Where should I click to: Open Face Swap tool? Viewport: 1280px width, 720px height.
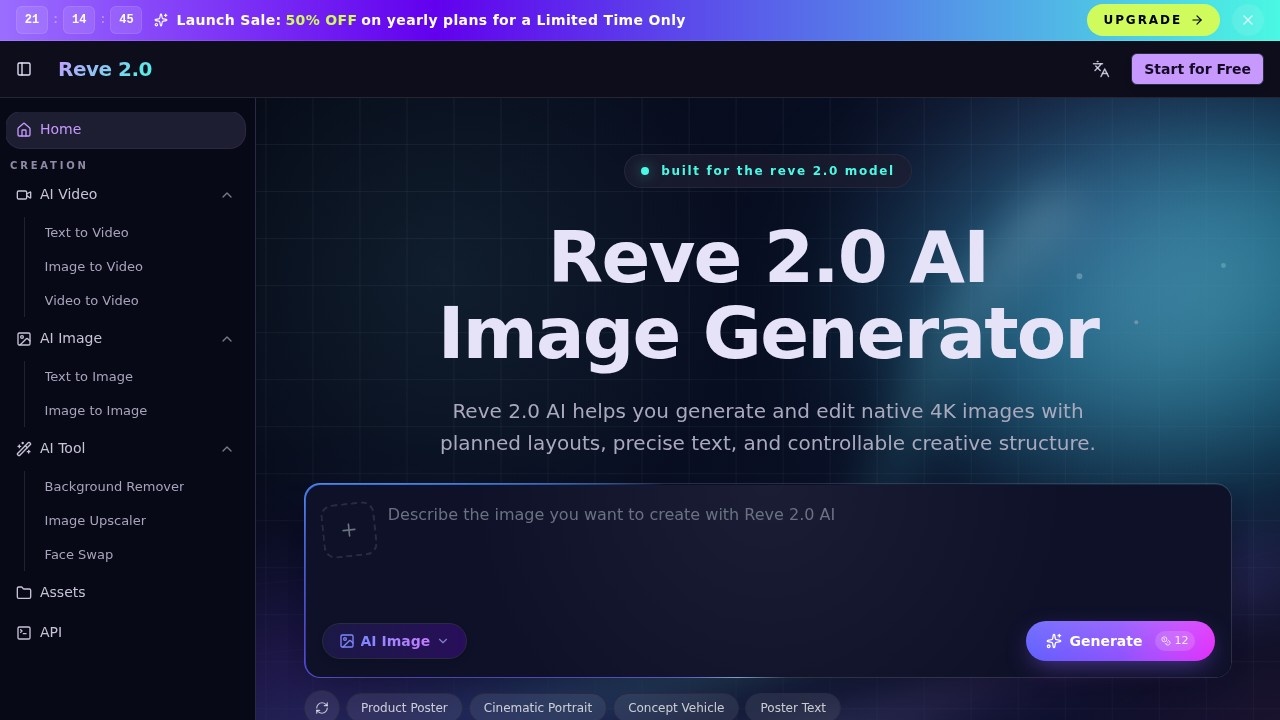[x=78, y=554]
